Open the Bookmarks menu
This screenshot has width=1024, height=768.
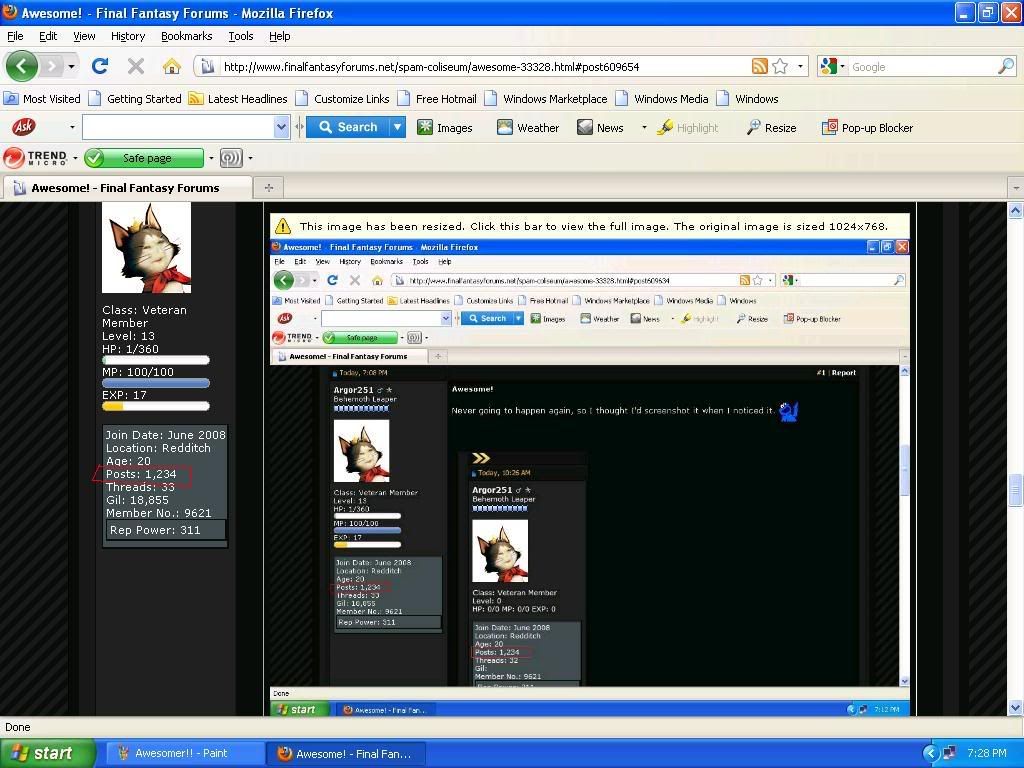point(186,36)
